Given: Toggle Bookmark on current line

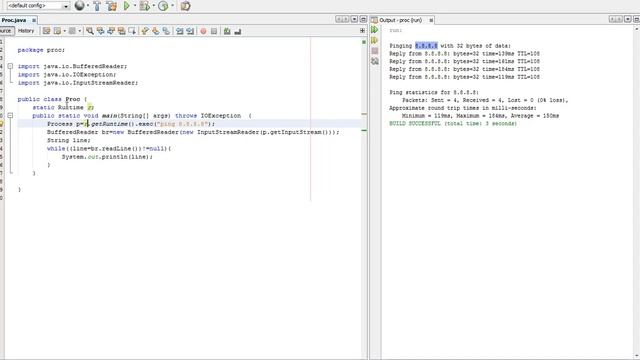Looking at the screenshot, I should (166, 31).
